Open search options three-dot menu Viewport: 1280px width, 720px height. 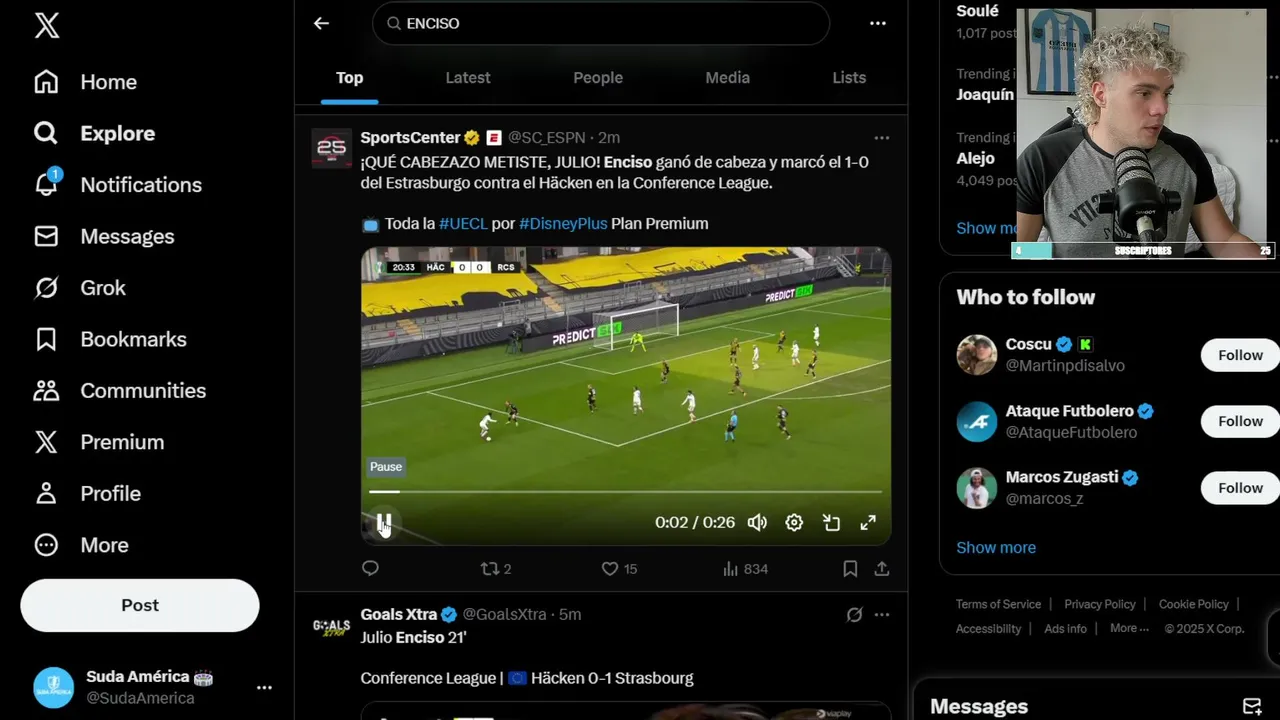pyautogui.click(x=878, y=23)
